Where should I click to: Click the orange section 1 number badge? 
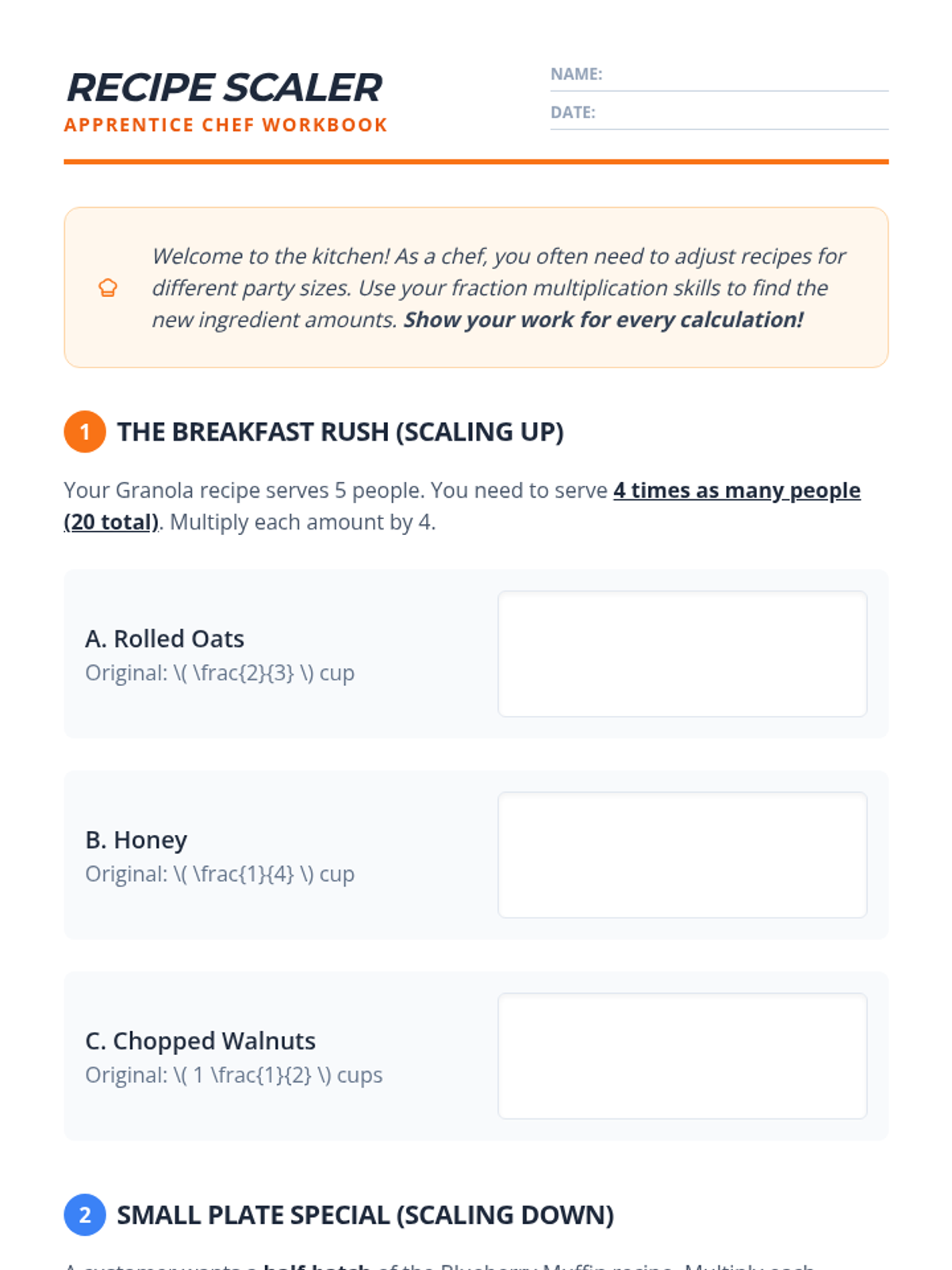tap(85, 432)
